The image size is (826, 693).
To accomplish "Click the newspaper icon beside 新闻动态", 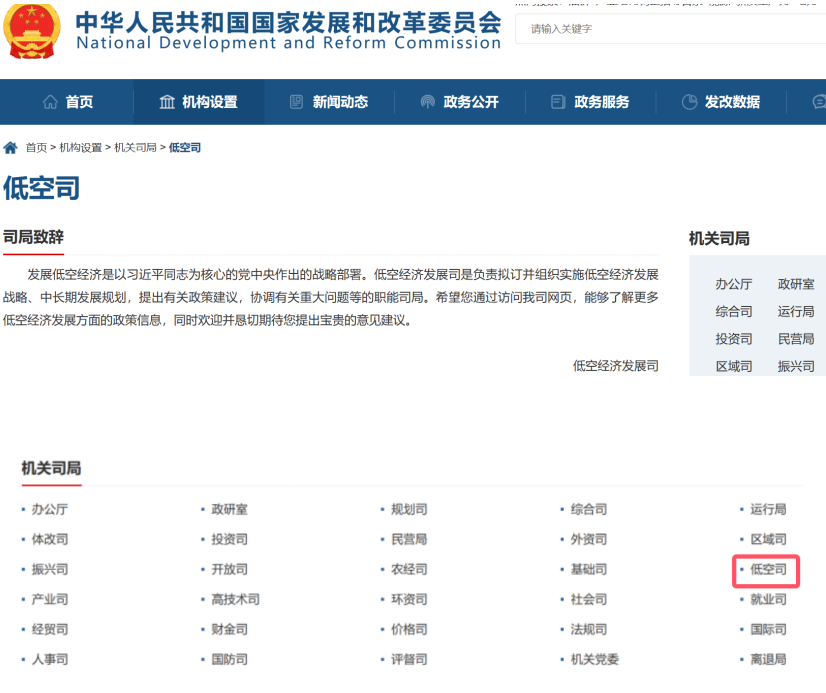I will click(297, 102).
